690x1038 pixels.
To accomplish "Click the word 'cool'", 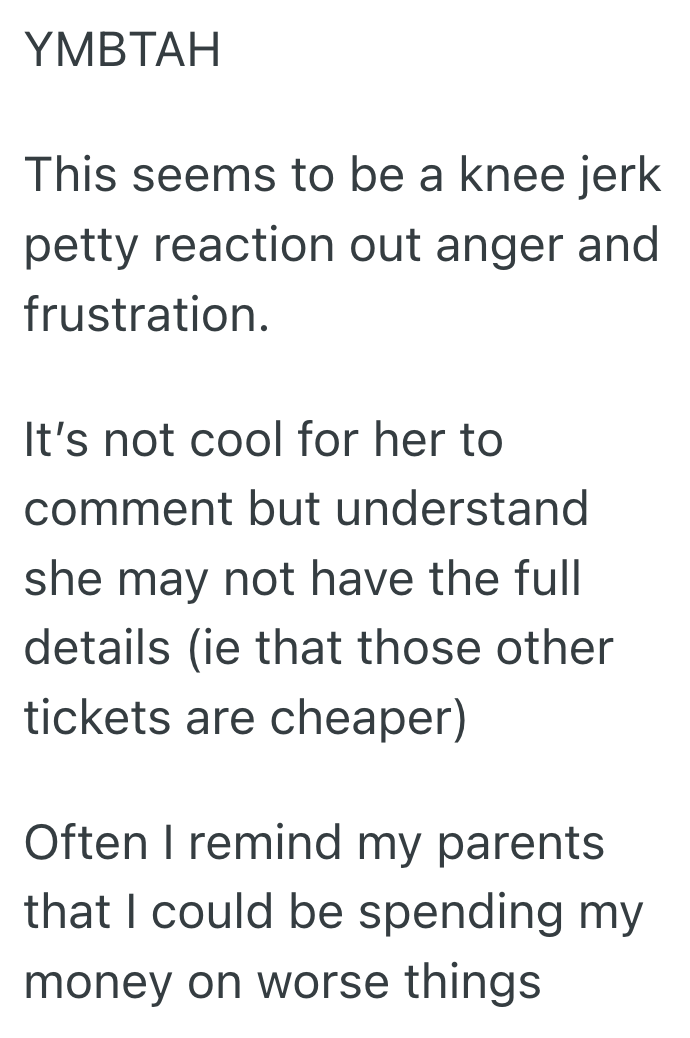I will point(234,440).
